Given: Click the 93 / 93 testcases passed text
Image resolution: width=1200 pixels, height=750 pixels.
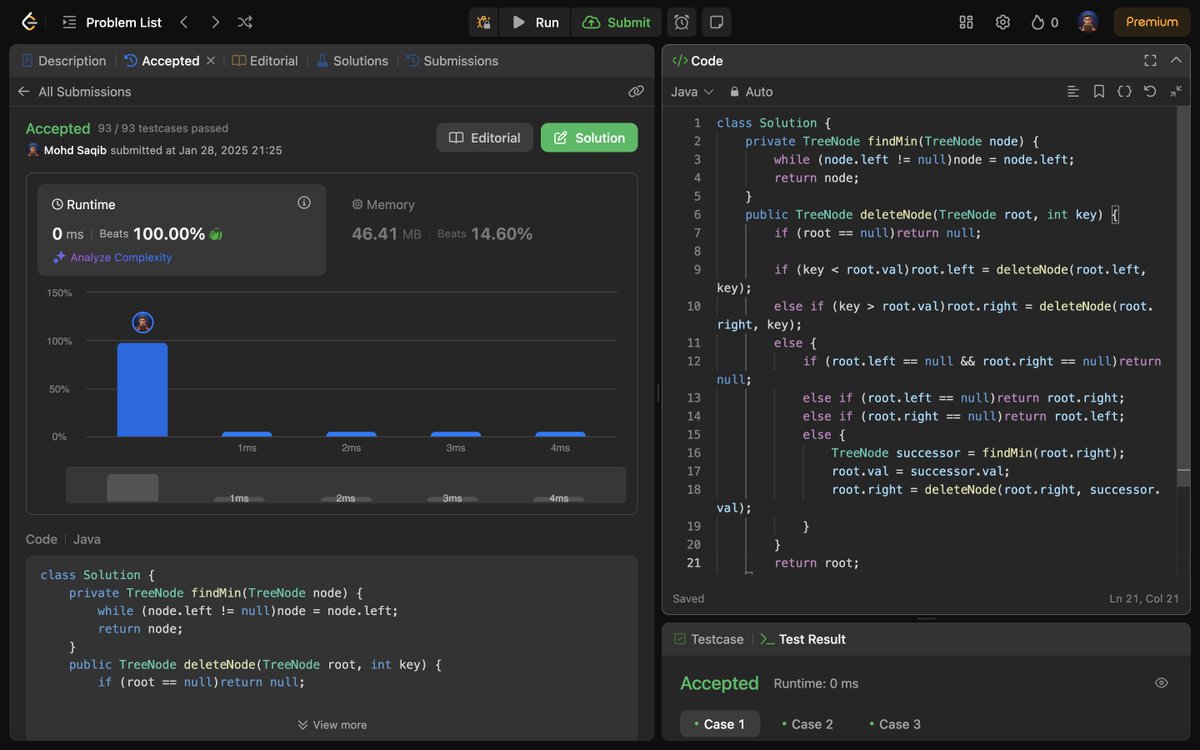Looking at the screenshot, I should coord(163,129).
